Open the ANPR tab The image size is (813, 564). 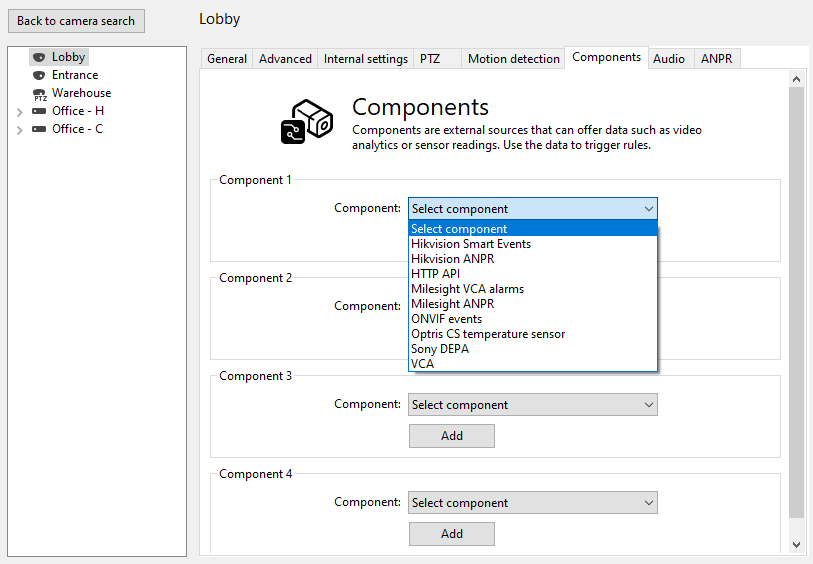[x=717, y=59]
